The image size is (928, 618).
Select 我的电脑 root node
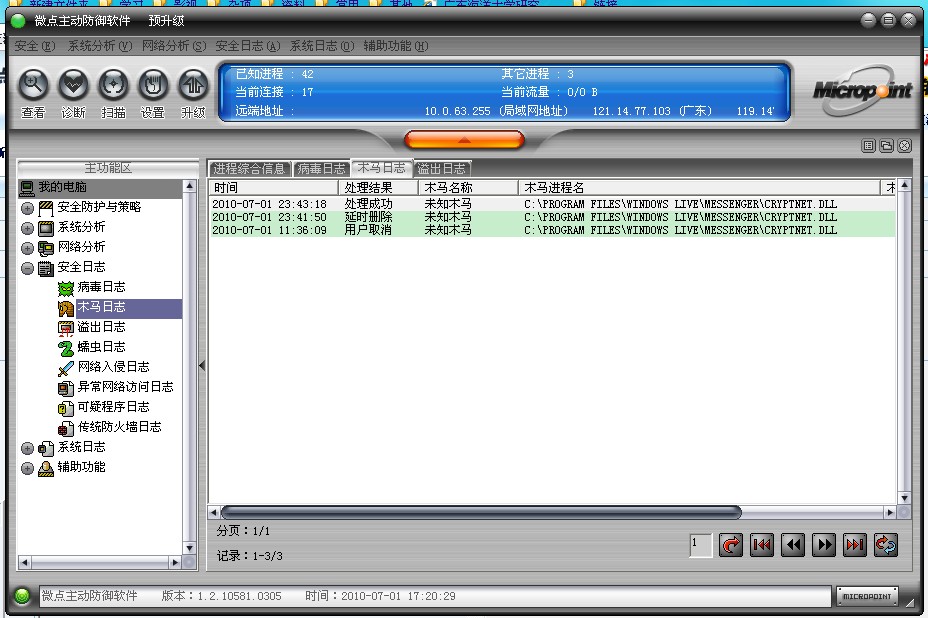[x=62, y=188]
